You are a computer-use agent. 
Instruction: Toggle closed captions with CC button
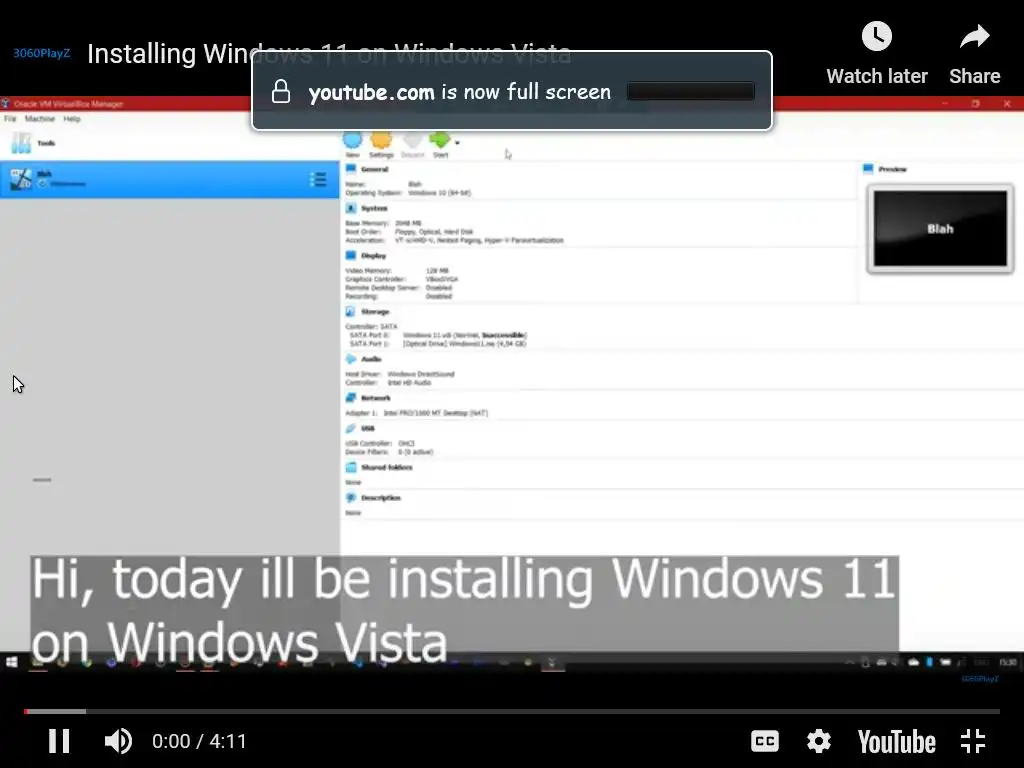tap(765, 741)
